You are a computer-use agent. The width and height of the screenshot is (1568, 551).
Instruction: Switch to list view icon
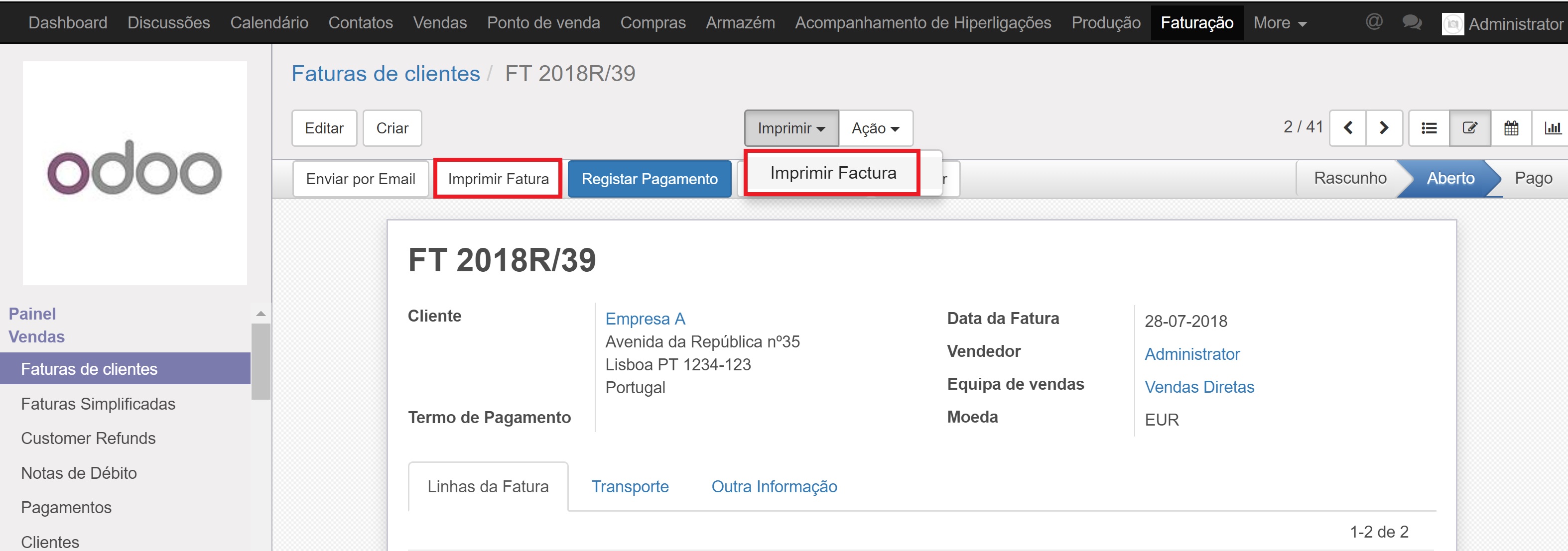tap(1429, 128)
